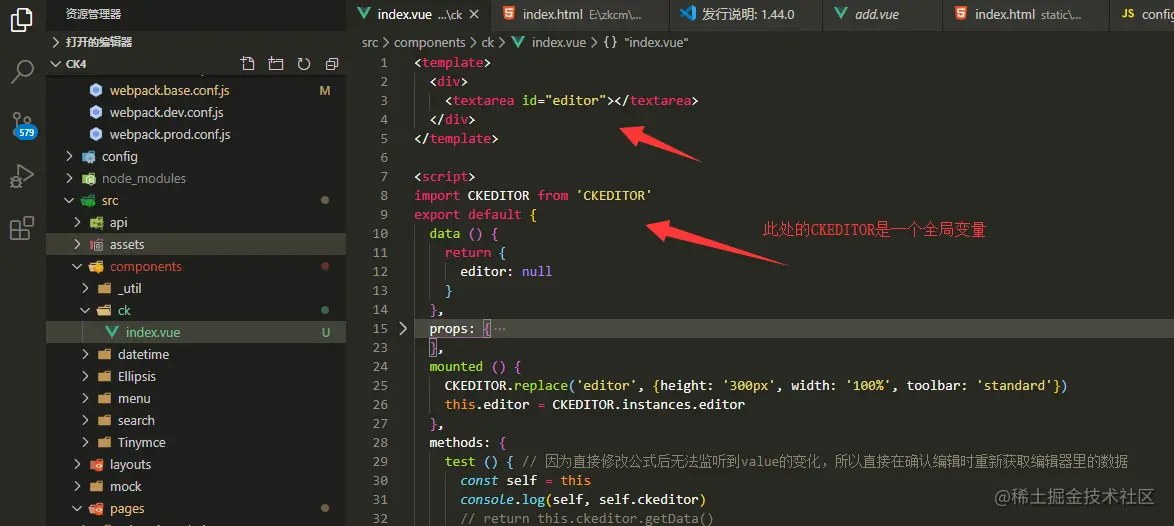The height and width of the screenshot is (526, 1174).
Task: Click the 'mounted' method name on line 24
Action: click(456, 367)
